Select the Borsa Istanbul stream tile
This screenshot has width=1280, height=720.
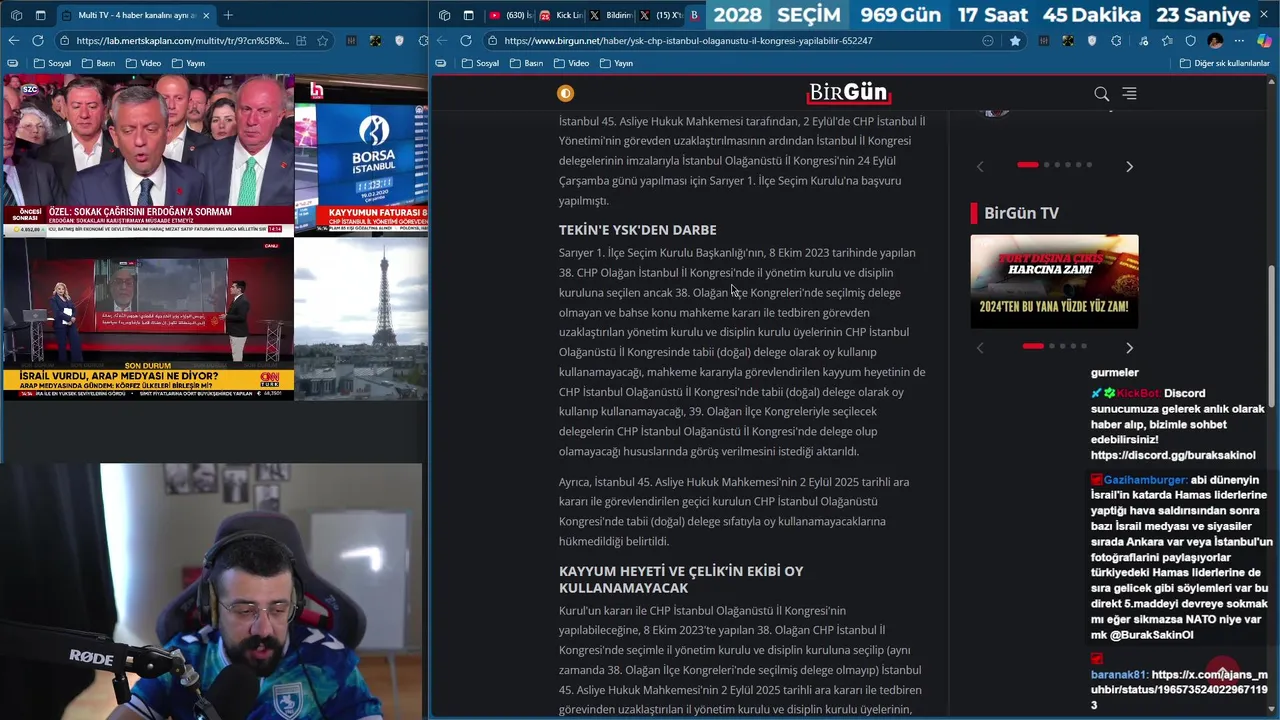pyautogui.click(x=362, y=155)
